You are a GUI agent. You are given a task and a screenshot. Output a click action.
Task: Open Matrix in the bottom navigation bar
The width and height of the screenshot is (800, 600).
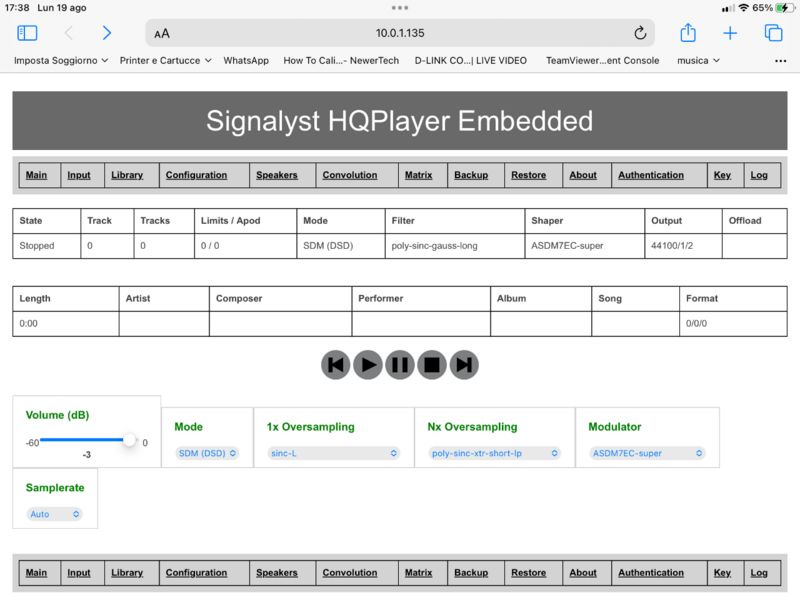tap(418, 573)
